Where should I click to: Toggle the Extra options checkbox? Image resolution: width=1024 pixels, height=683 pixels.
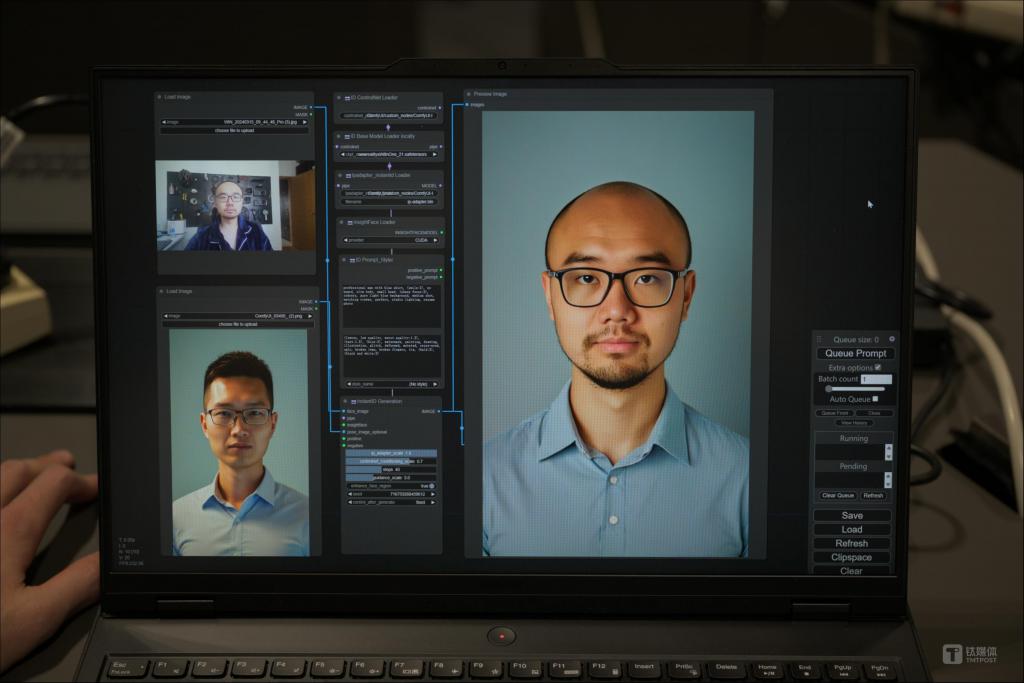pos(878,367)
